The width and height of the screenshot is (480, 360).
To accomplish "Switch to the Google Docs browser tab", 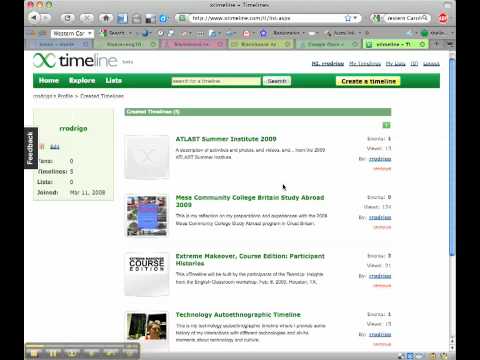I will [x=328, y=44].
